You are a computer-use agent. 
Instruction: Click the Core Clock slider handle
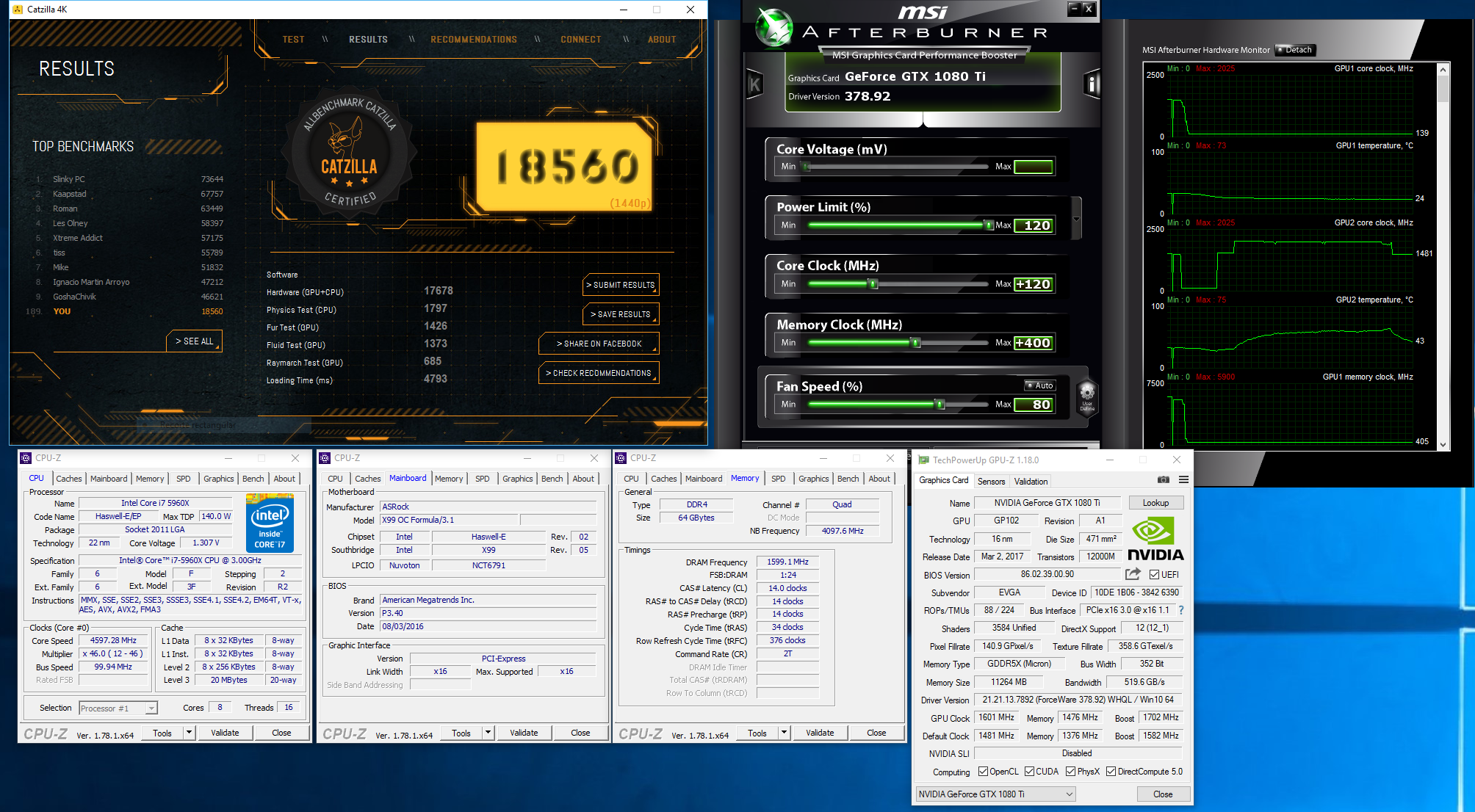(x=873, y=284)
